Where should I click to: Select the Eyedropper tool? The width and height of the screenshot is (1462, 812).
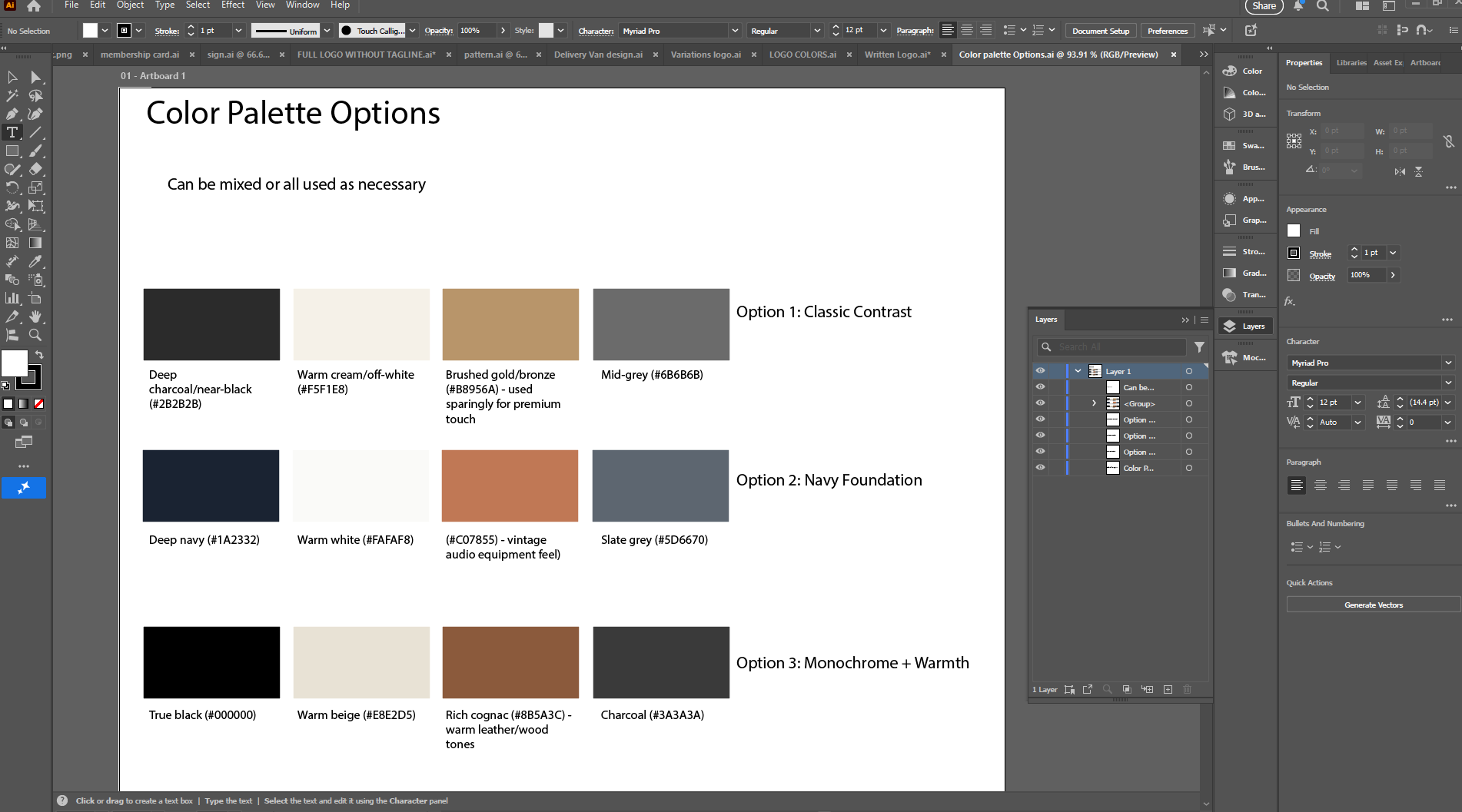(35, 261)
